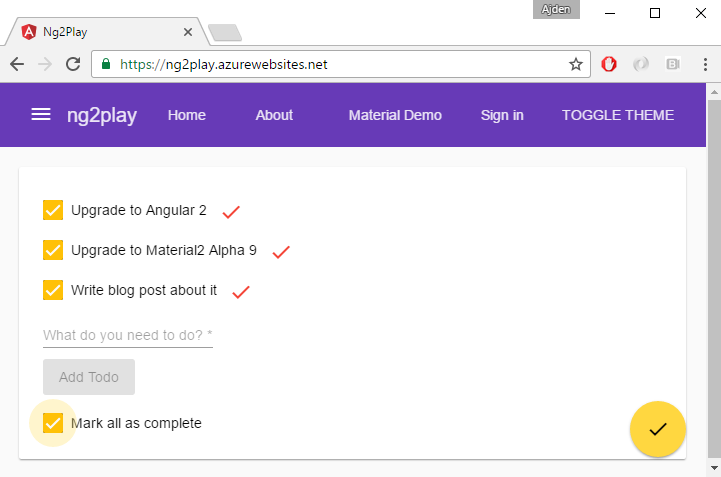Go to the Home page
The width and height of the screenshot is (721, 477).
pos(187,115)
